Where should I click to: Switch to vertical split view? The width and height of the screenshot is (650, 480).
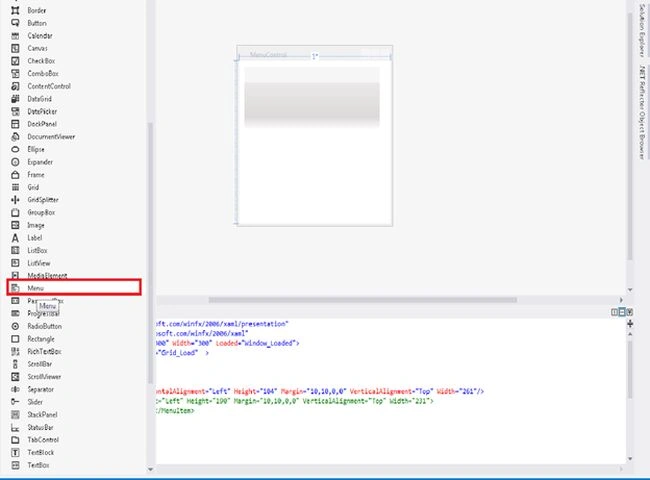click(x=615, y=312)
